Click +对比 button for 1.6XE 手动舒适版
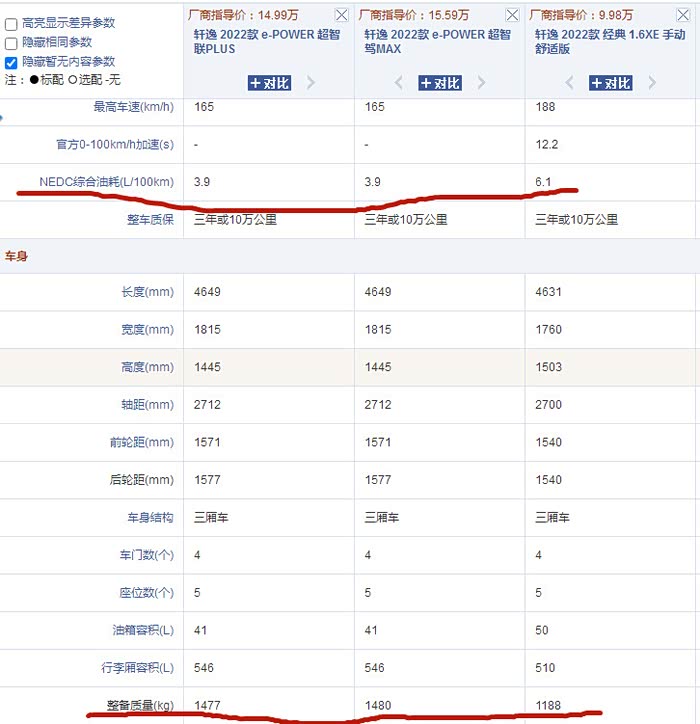700x724 pixels. tap(610, 83)
